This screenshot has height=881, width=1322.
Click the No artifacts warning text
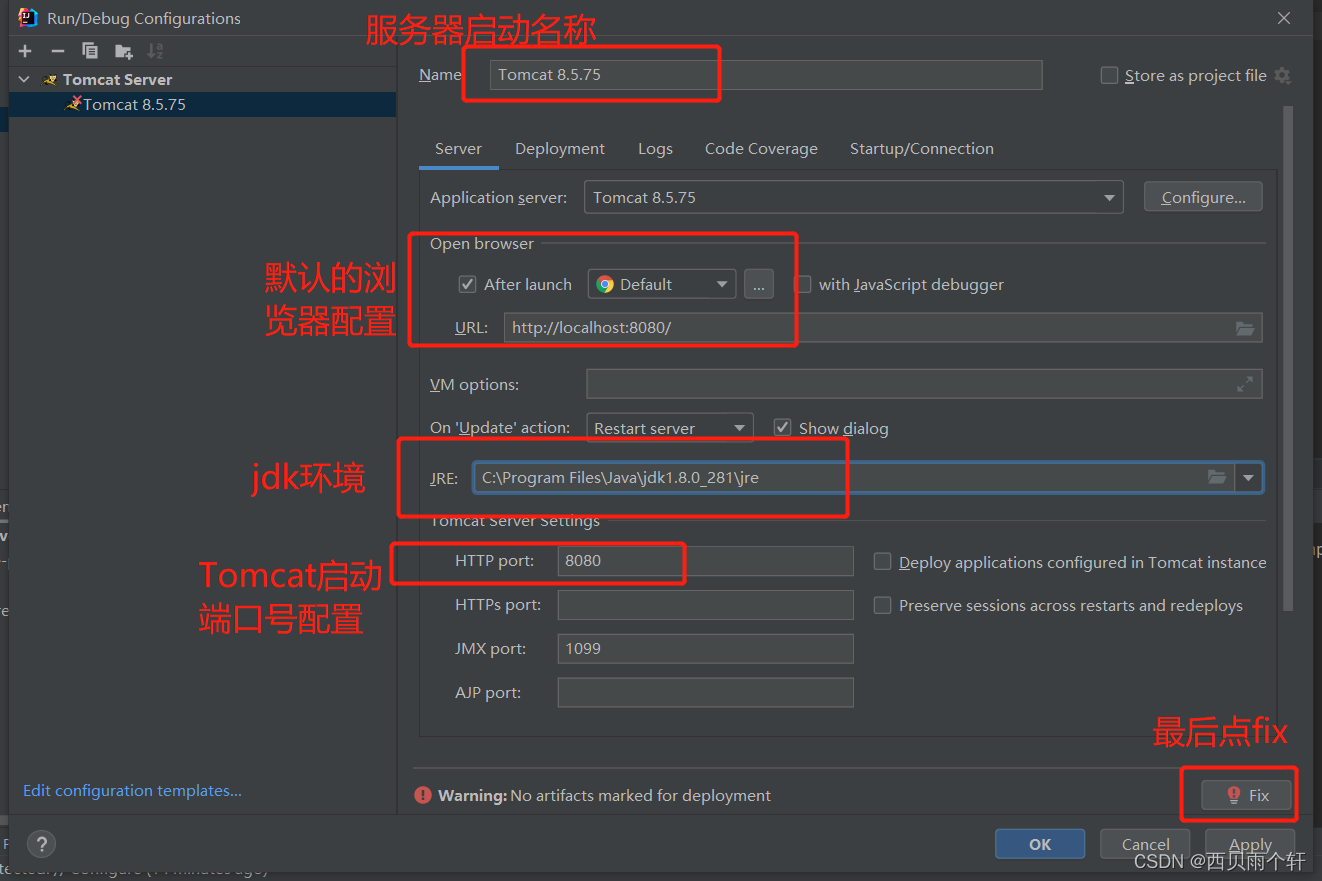click(x=640, y=796)
